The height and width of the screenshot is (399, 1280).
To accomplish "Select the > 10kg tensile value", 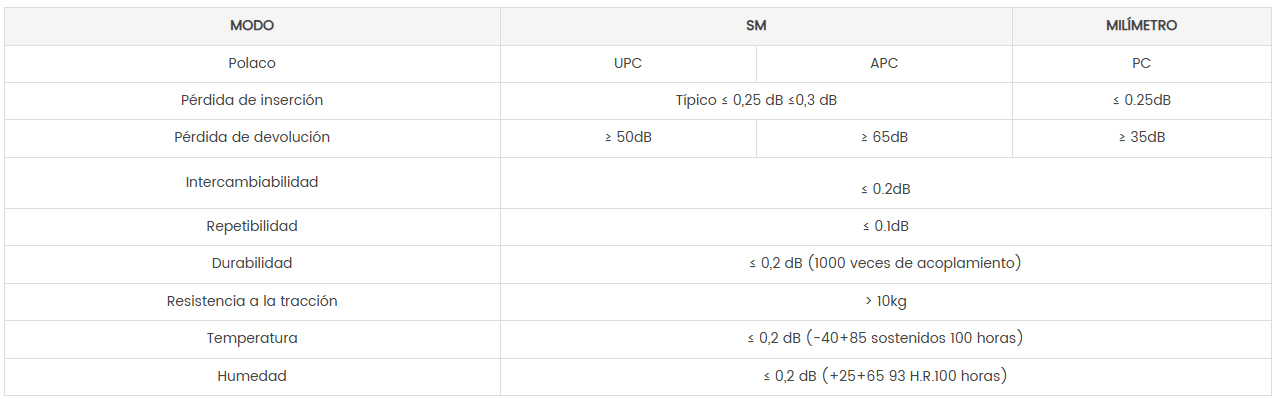I will pyautogui.click(x=885, y=301).
